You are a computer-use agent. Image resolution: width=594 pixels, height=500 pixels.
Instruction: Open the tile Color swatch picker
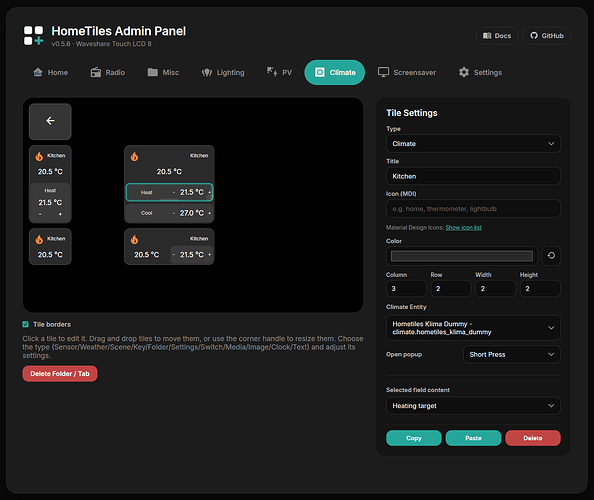click(461, 256)
